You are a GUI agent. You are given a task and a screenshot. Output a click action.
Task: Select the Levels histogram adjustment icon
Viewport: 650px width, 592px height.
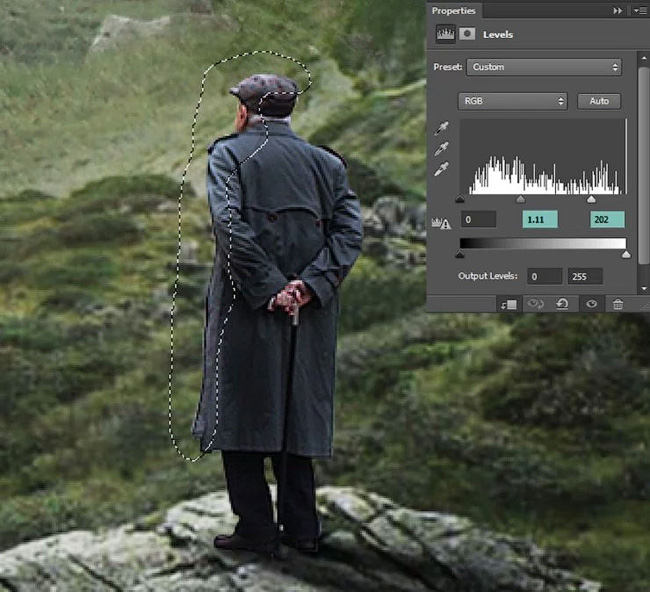[446, 34]
